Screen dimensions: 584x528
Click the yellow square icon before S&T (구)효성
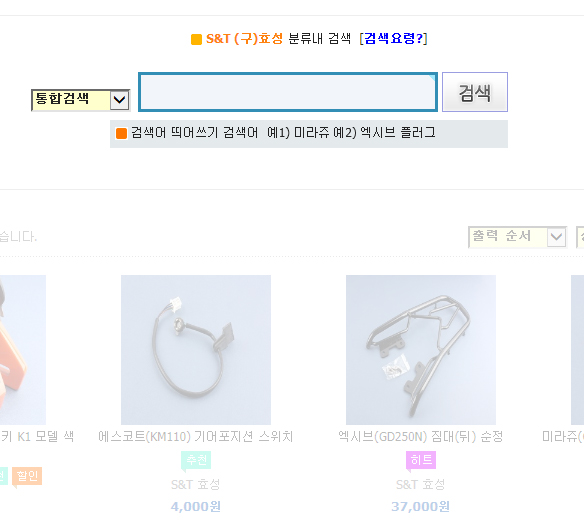[x=196, y=39]
